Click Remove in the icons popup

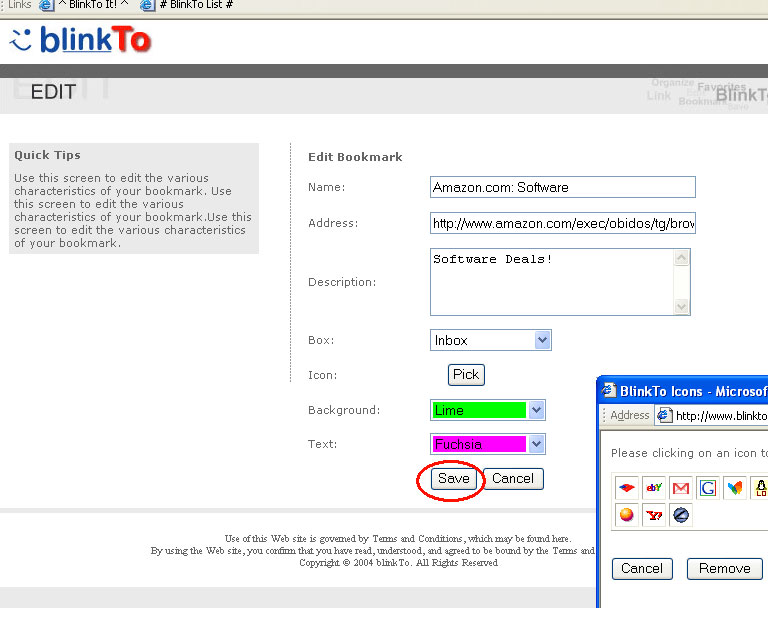pyautogui.click(x=724, y=569)
